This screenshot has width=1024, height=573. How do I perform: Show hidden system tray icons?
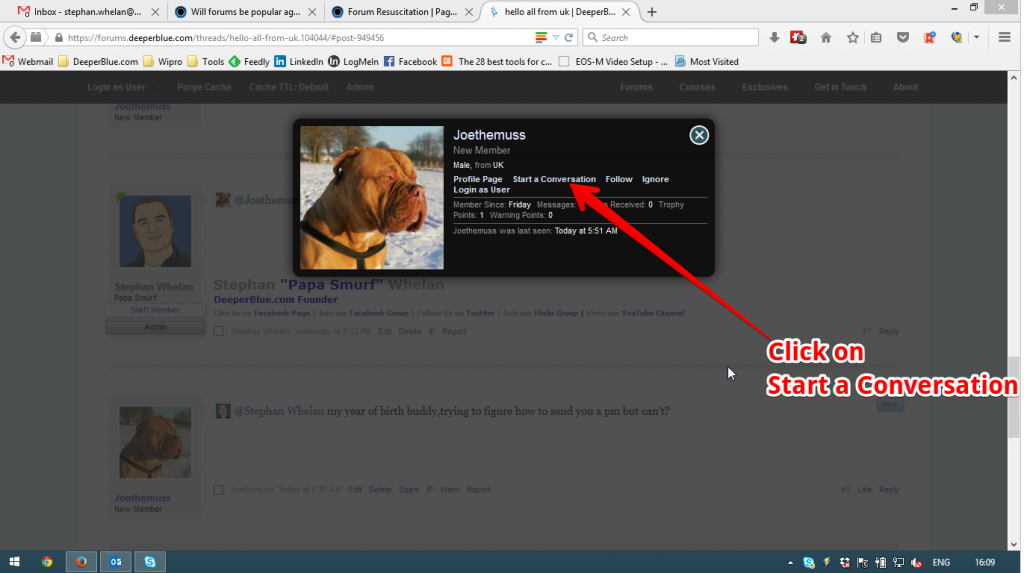point(790,563)
